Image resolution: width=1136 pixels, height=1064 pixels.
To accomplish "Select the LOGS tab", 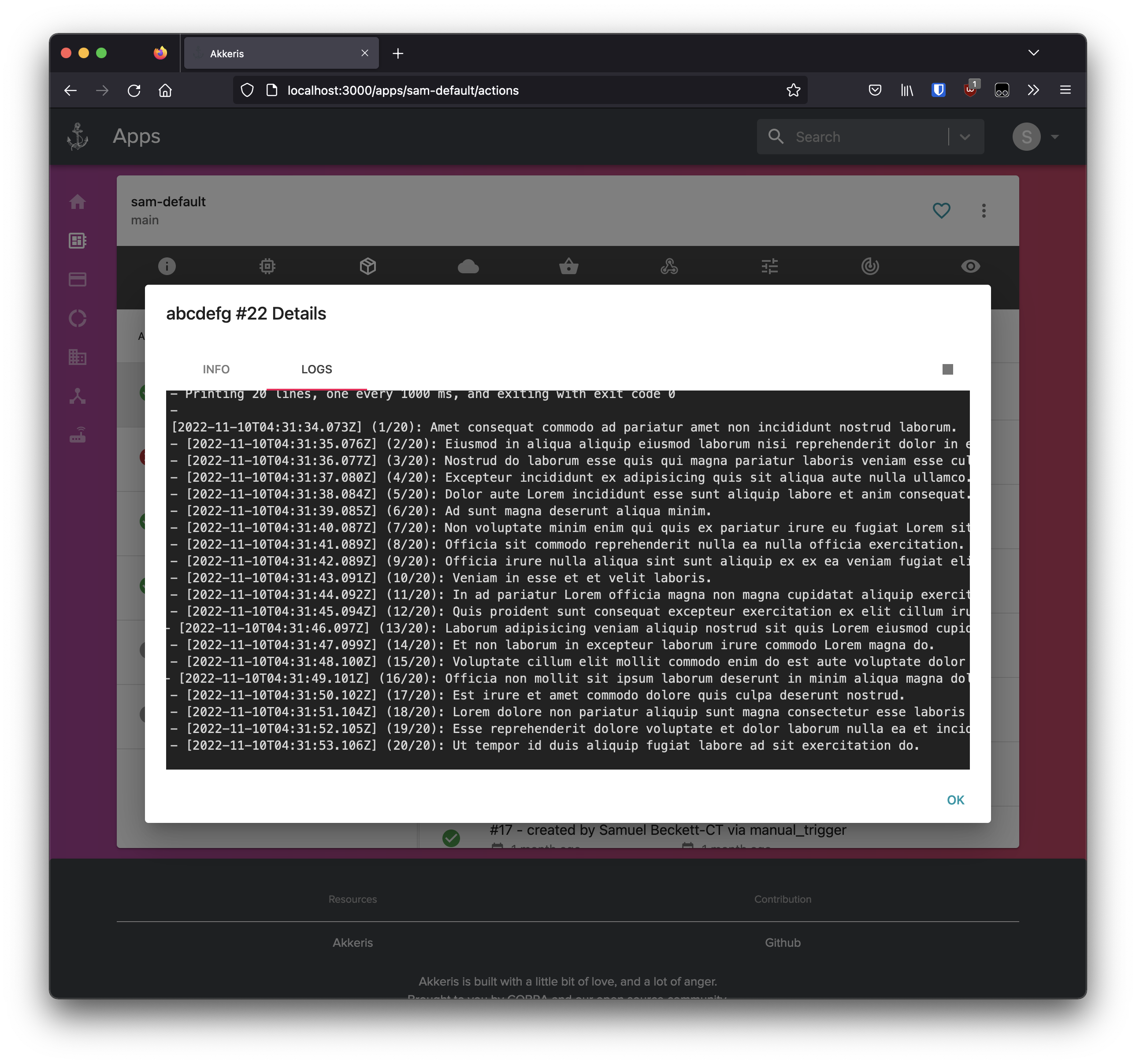I will click(x=316, y=369).
